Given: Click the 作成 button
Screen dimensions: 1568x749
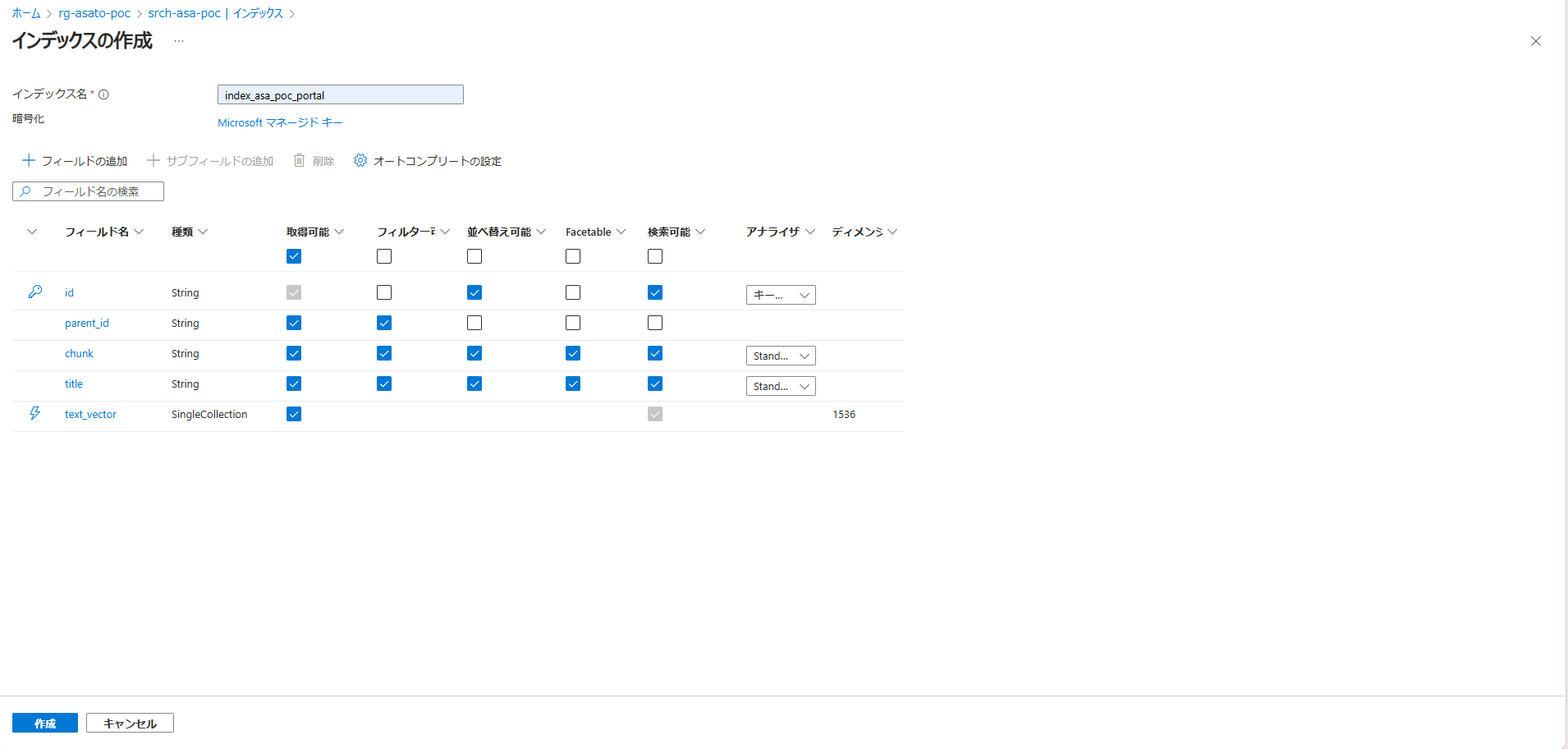Looking at the screenshot, I should [45, 723].
